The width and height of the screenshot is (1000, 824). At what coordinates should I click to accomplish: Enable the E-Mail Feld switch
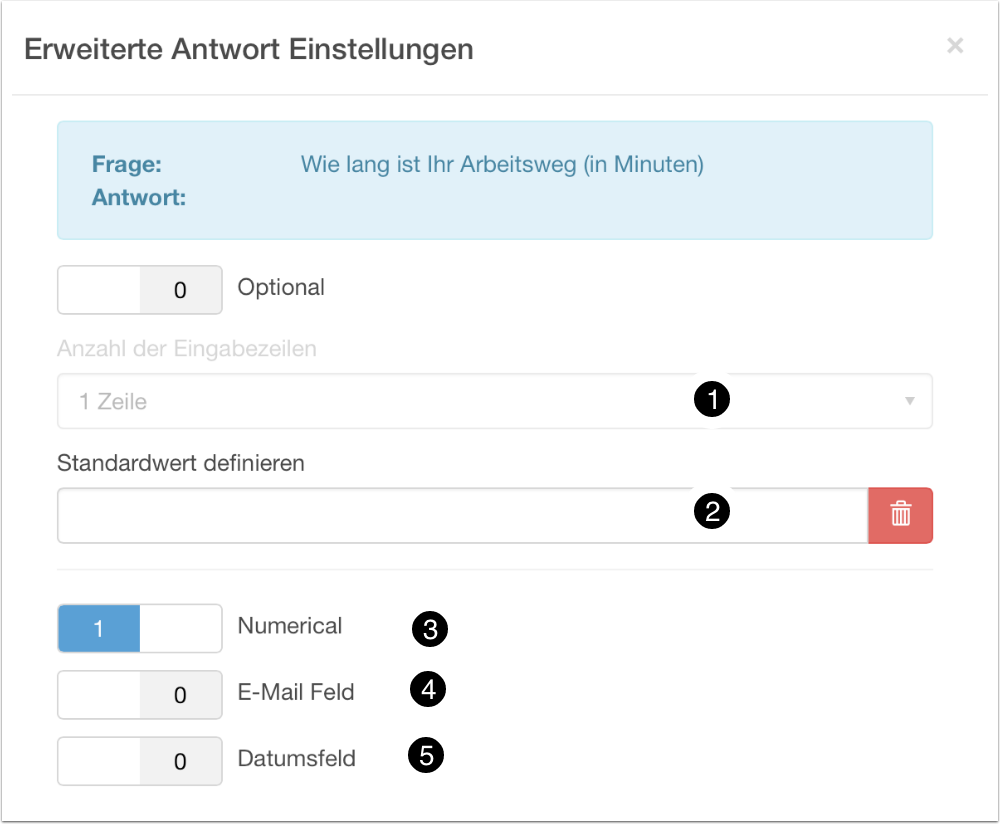point(140,695)
